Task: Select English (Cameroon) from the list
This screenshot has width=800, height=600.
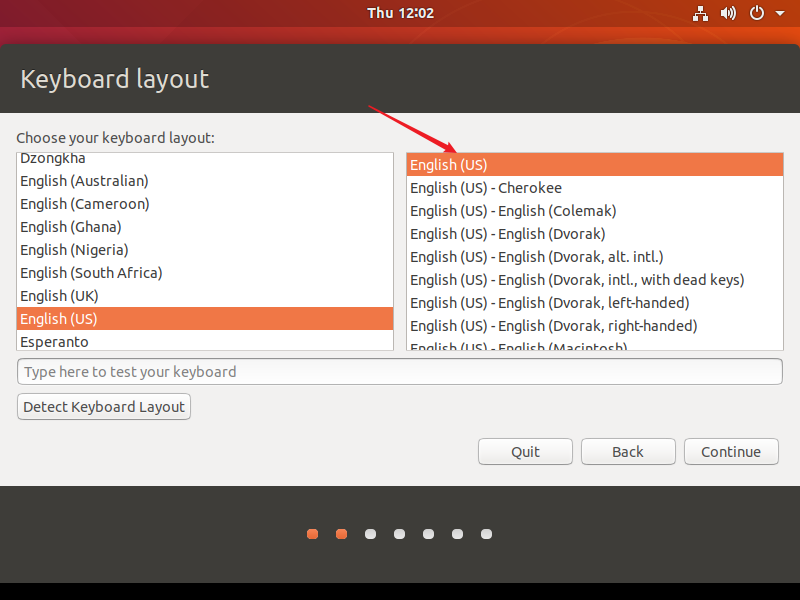Action: 205,204
